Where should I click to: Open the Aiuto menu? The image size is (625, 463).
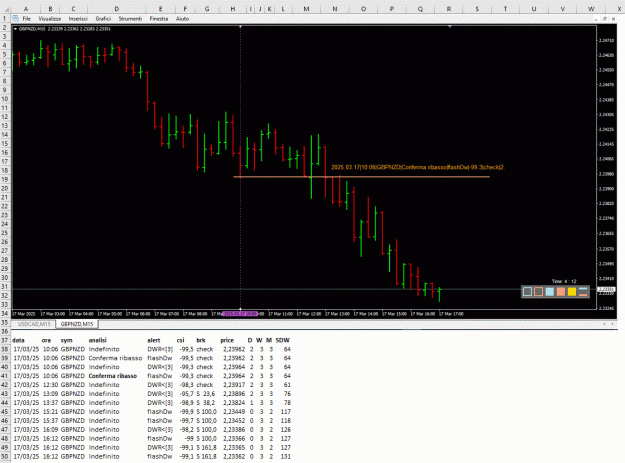point(183,19)
